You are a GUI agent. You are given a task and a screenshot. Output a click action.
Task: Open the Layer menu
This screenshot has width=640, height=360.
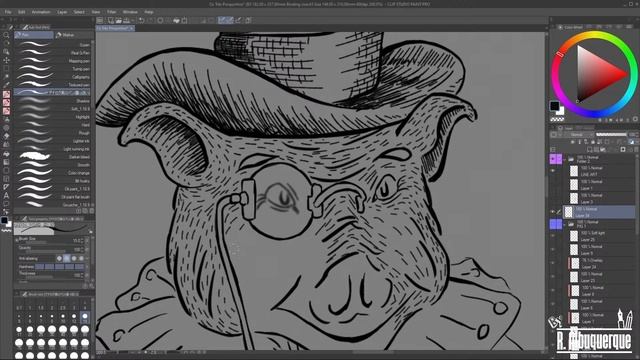point(62,12)
